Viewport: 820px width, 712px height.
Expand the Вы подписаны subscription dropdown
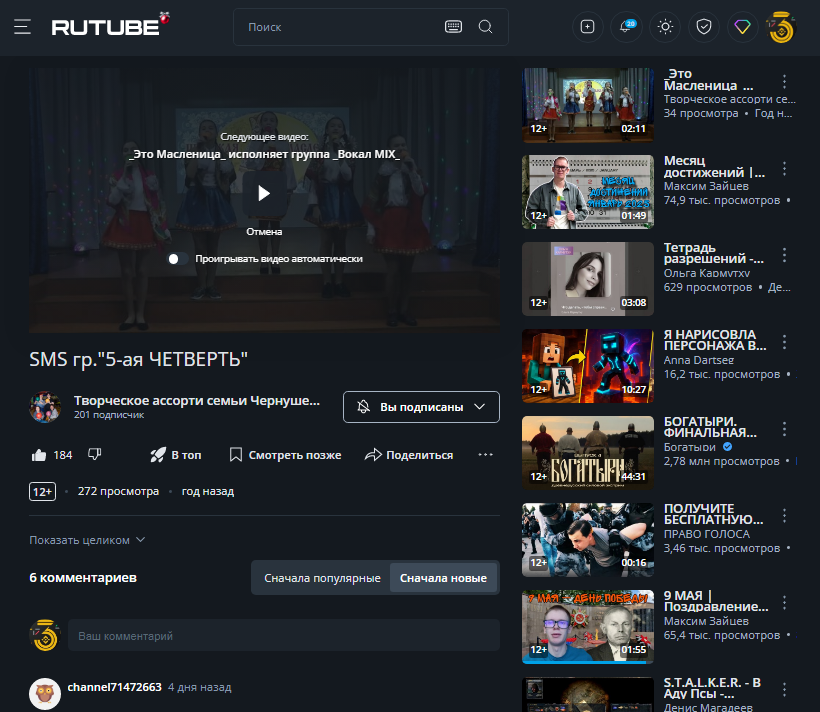[x=421, y=407]
